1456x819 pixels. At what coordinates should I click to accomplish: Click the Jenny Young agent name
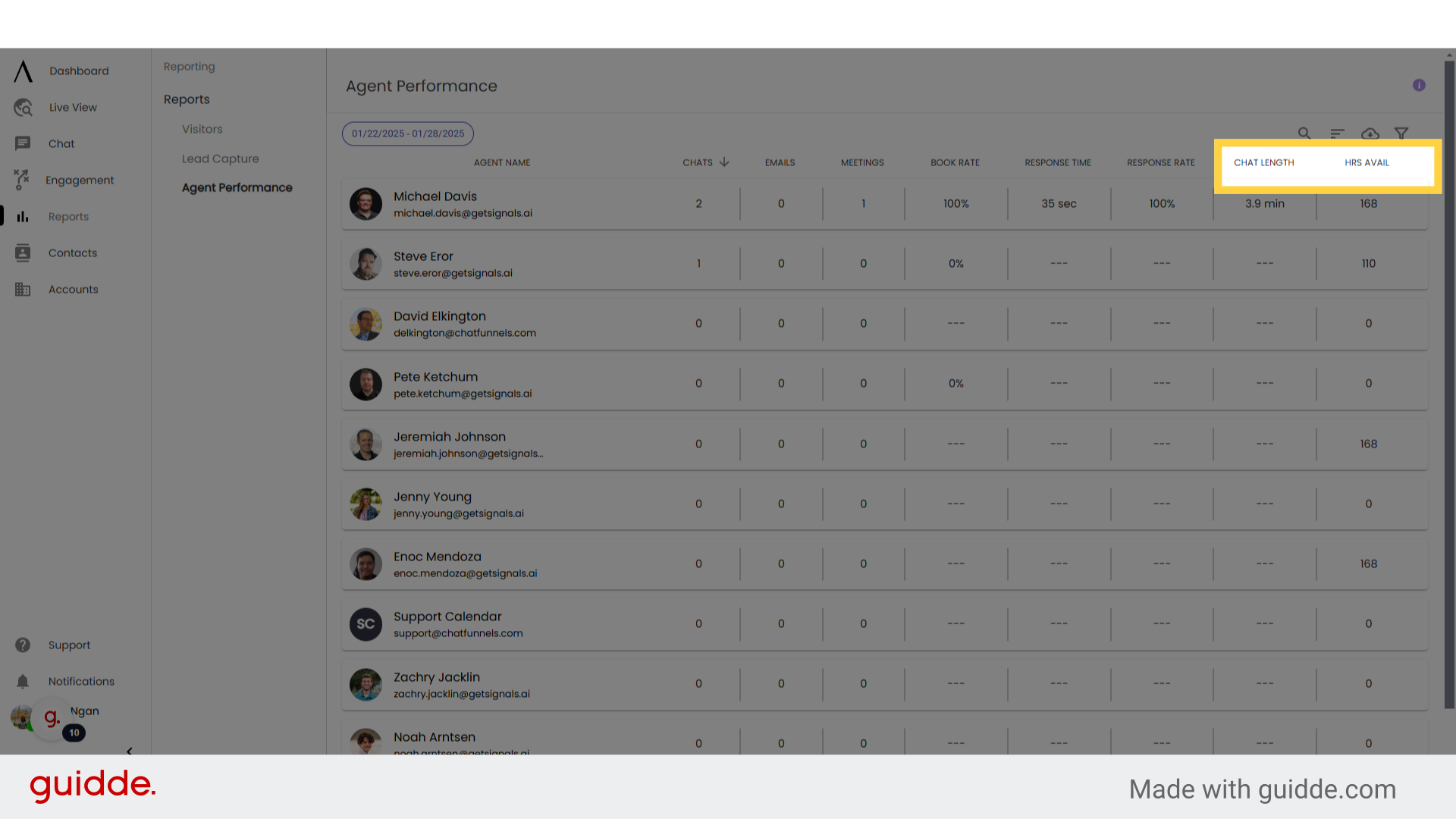tap(432, 497)
